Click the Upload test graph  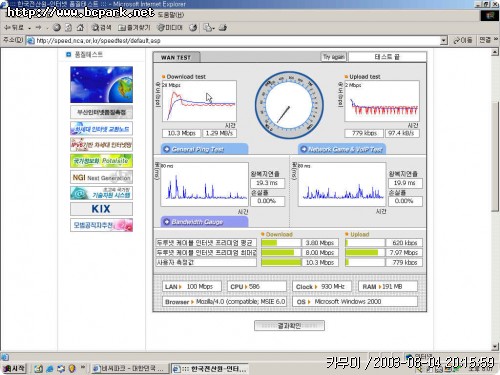(x=382, y=101)
